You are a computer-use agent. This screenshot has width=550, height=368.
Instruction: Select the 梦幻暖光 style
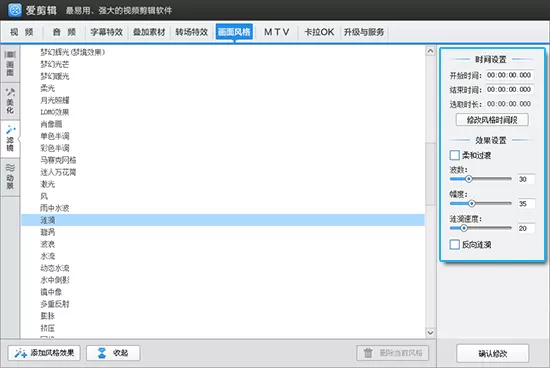(x=54, y=76)
